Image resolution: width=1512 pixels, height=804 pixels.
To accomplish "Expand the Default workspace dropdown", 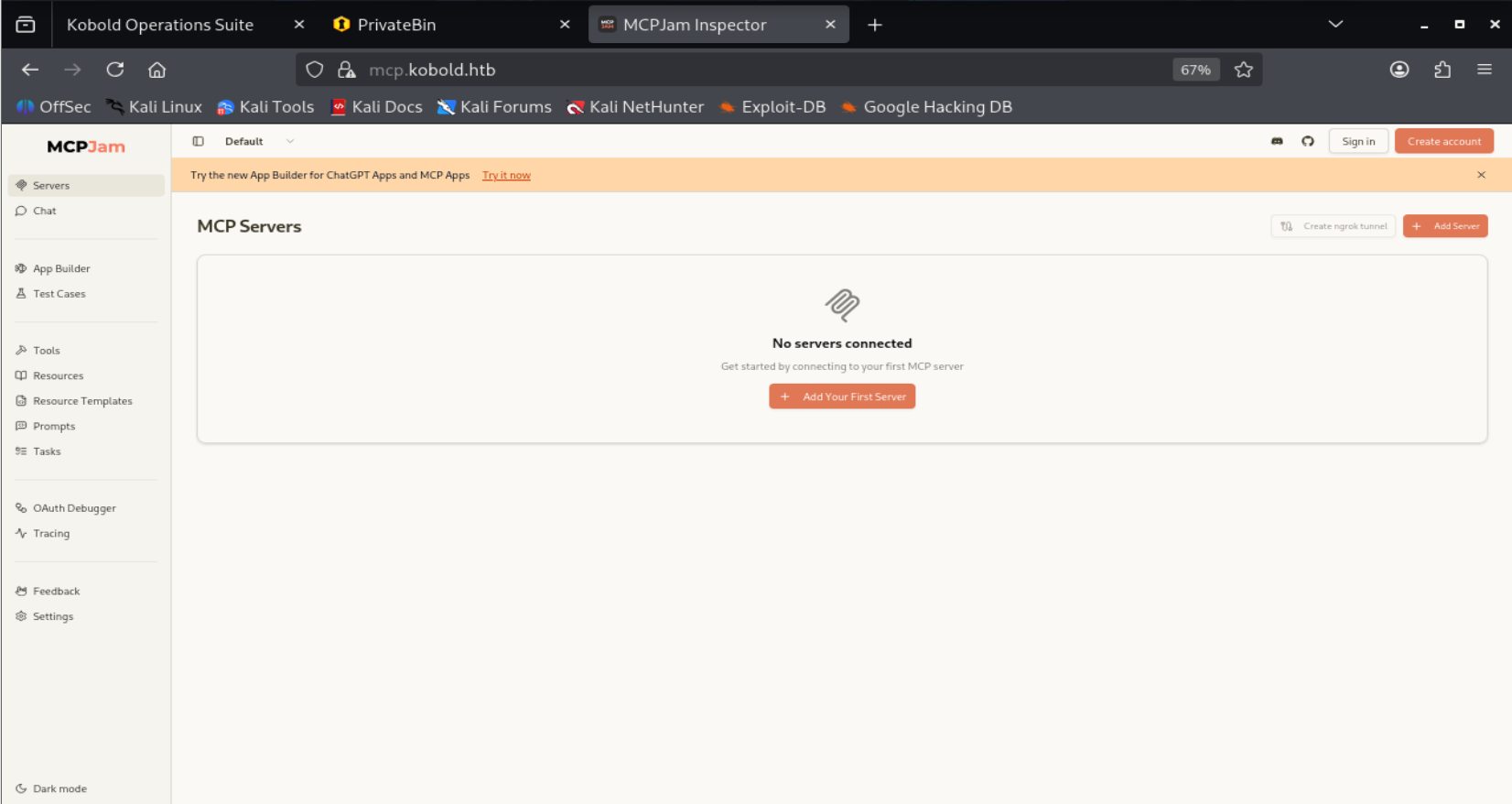I will 260,141.
